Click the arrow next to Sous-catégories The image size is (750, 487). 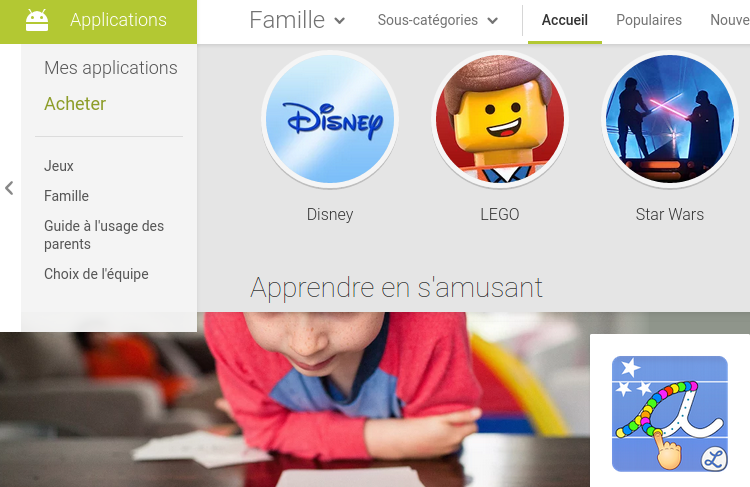tap(493, 21)
